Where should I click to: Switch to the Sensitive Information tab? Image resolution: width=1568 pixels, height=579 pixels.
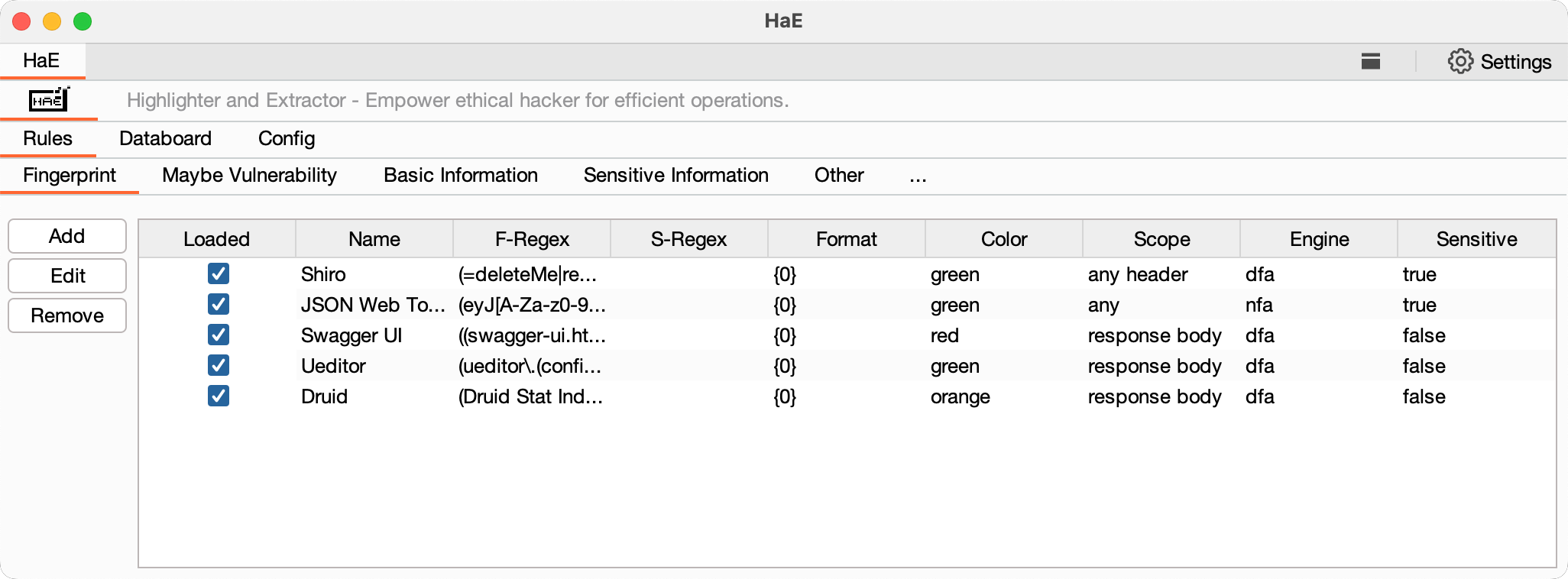coord(675,176)
